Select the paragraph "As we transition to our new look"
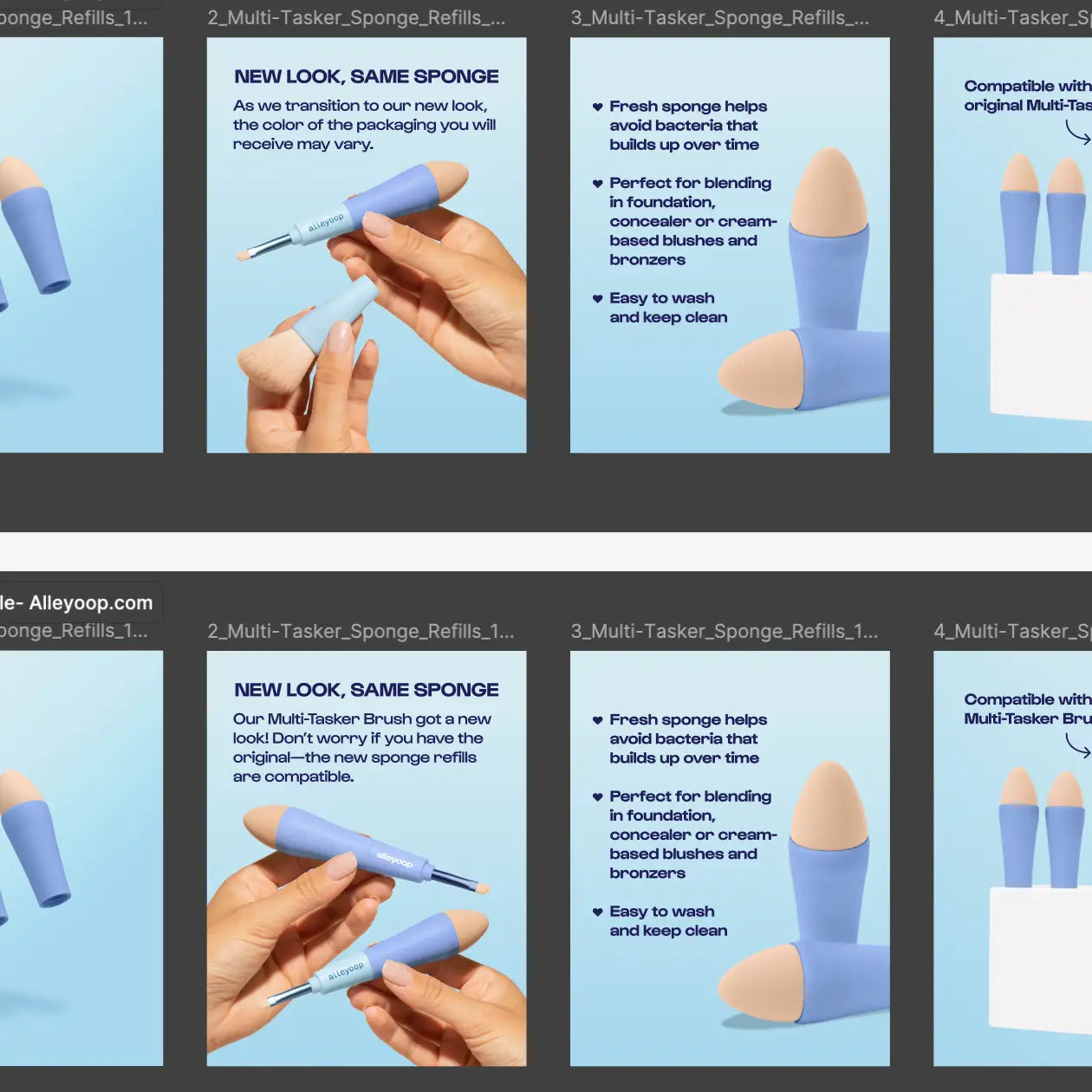1092x1092 pixels. point(364,125)
